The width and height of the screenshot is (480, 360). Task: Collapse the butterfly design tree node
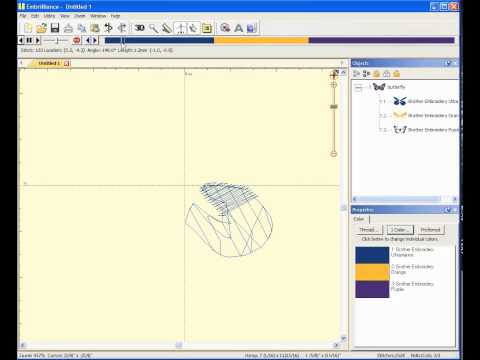point(358,88)
